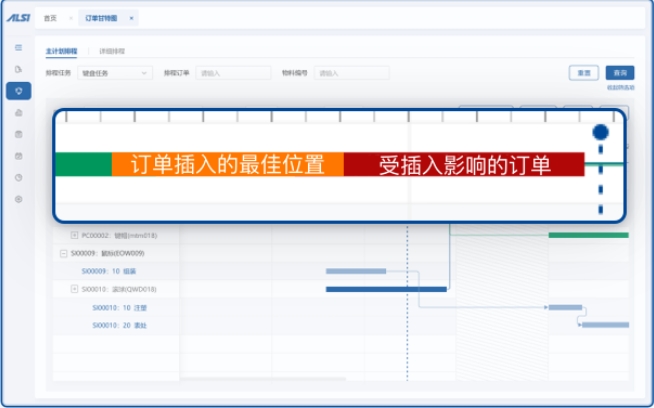Open the settings gear sidebar icon
This screenshot has height=408, width=654.
coord(18,199)
